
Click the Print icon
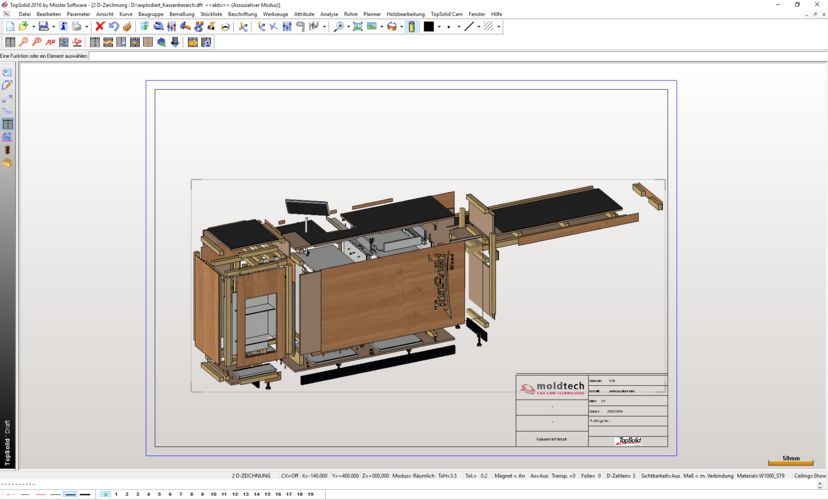(77, 26)
